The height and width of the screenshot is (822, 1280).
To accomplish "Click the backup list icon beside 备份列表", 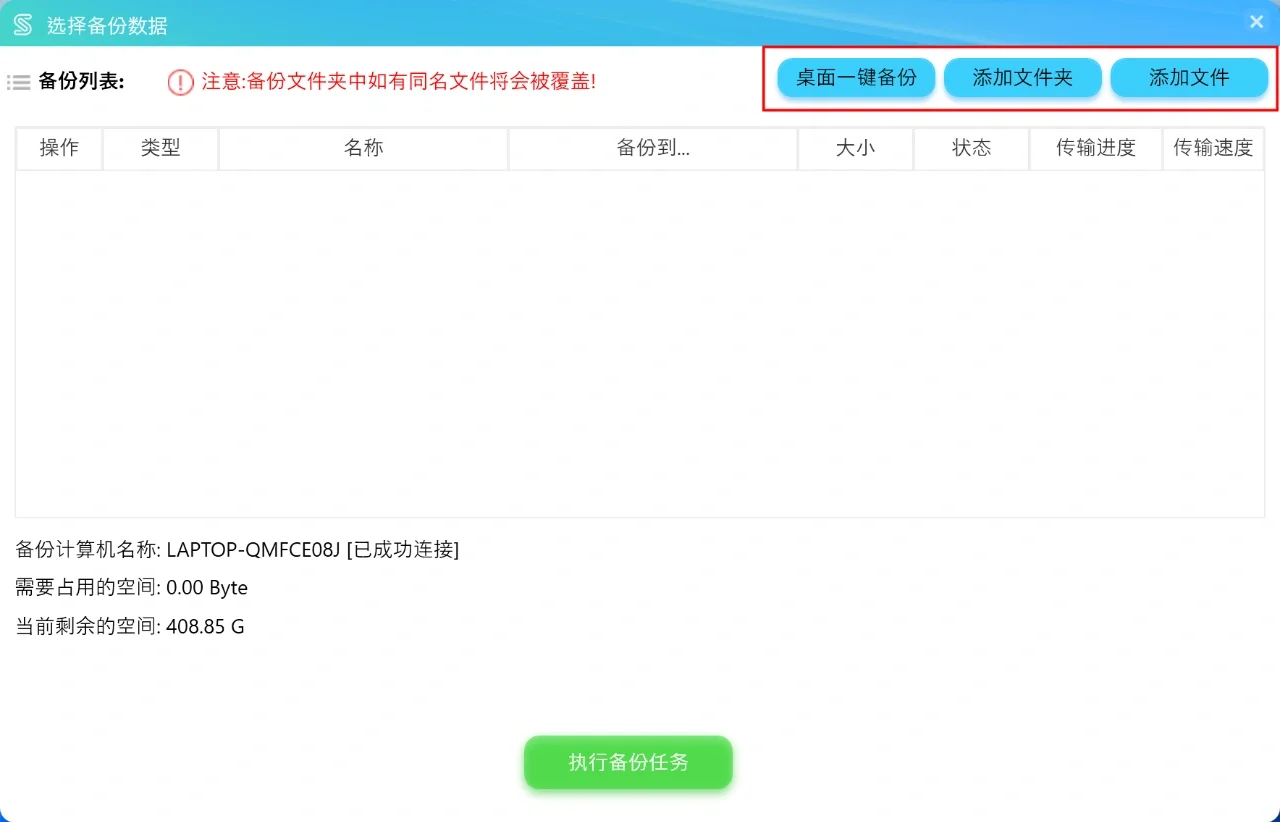I will (x=19, y=82).
